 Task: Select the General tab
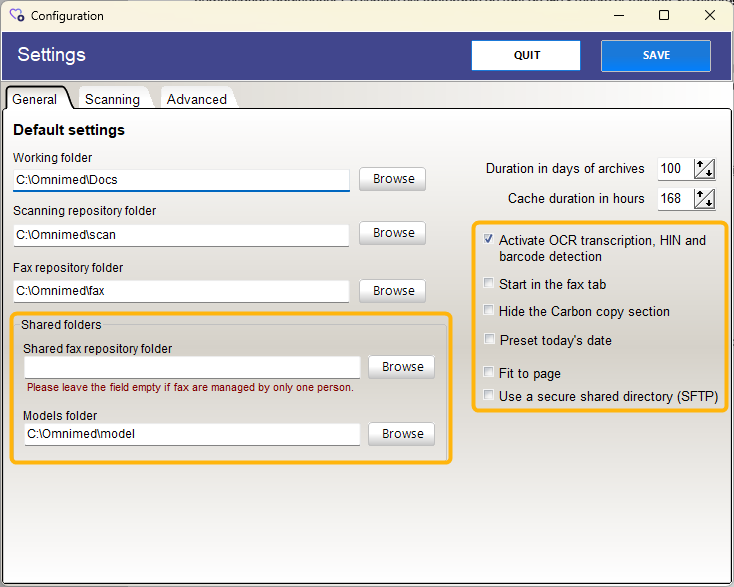pyautogui.click(x=35, y=99)
